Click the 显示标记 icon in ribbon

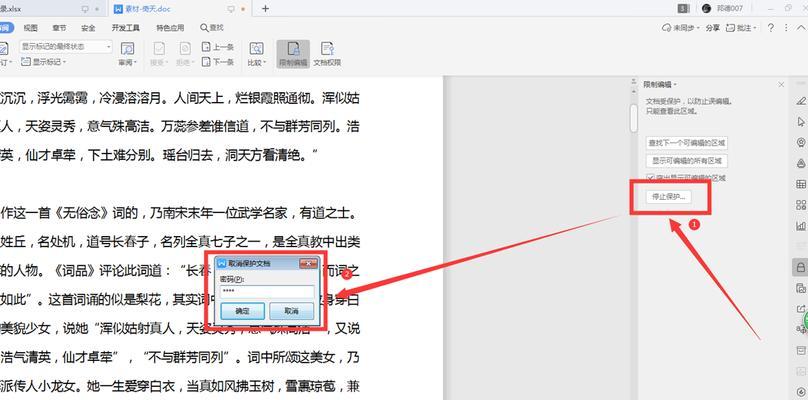point(26,62)
